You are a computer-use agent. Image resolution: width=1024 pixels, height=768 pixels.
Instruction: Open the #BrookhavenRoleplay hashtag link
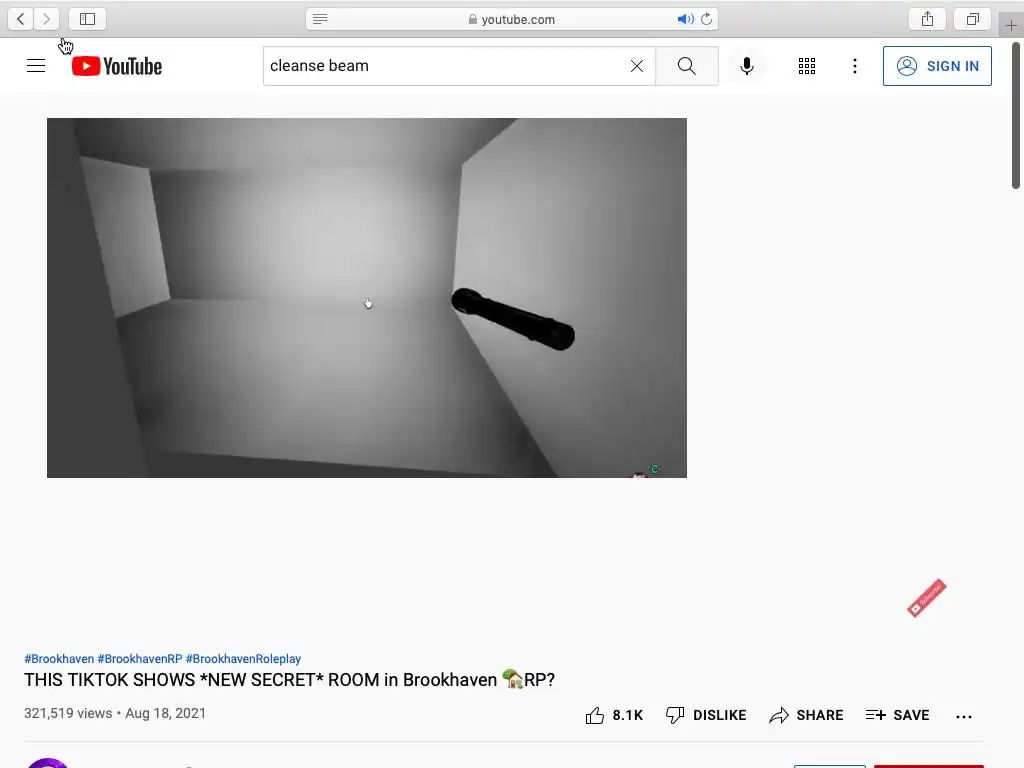pos(244,659)
